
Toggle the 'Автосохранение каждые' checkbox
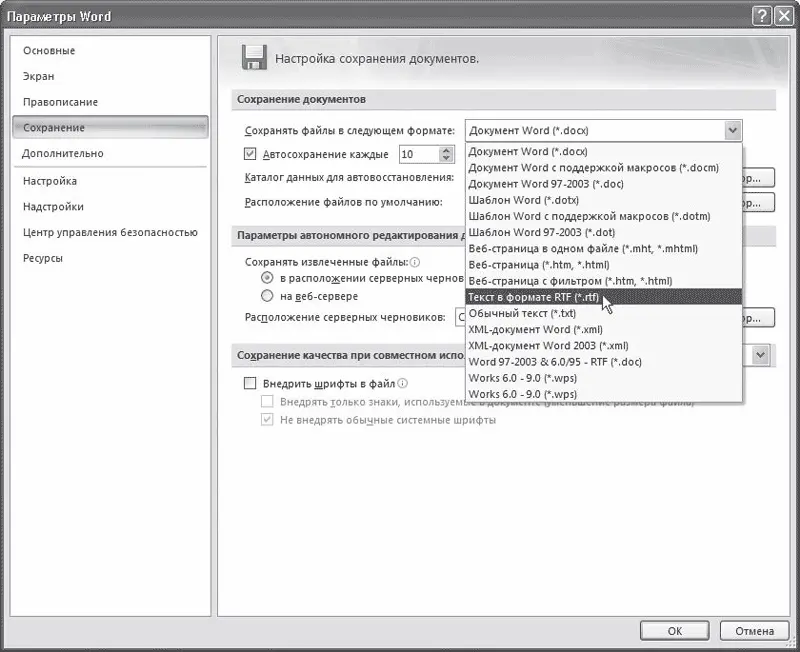(251, 154)
